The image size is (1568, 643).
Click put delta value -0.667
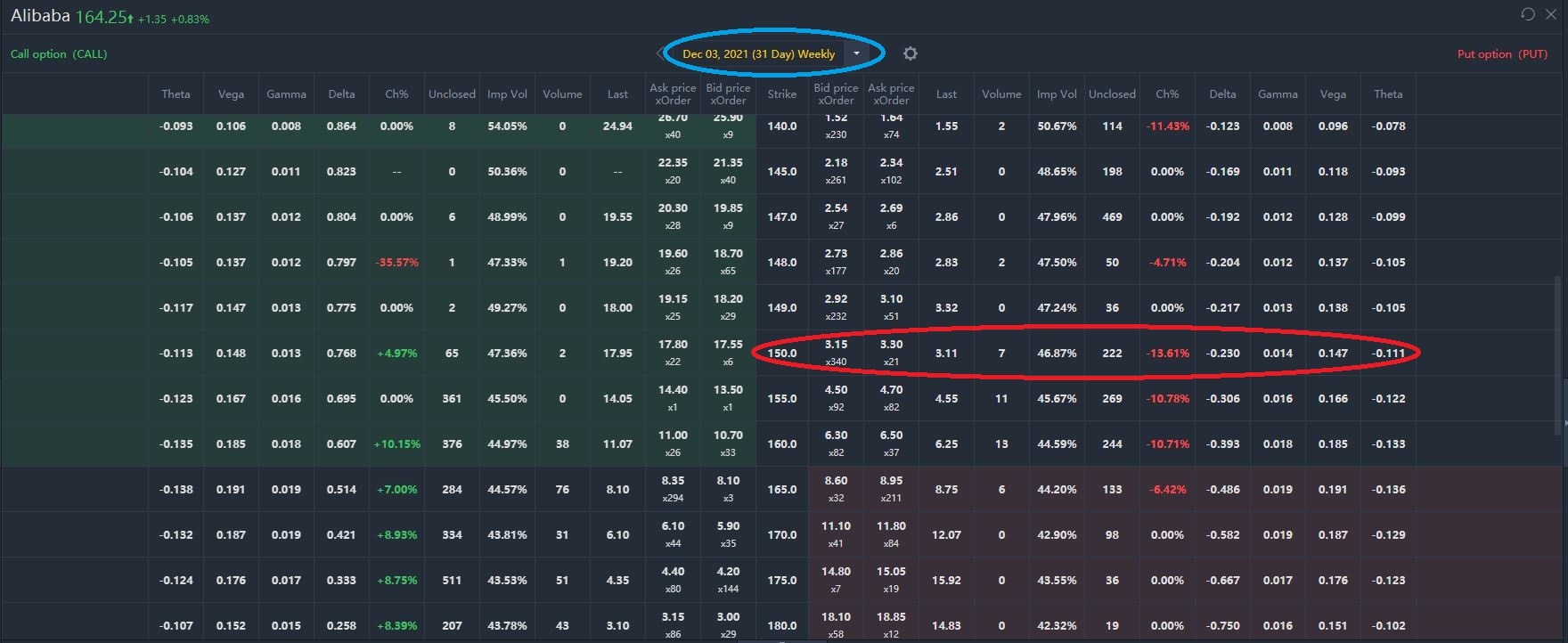[x=1222, y=581]
